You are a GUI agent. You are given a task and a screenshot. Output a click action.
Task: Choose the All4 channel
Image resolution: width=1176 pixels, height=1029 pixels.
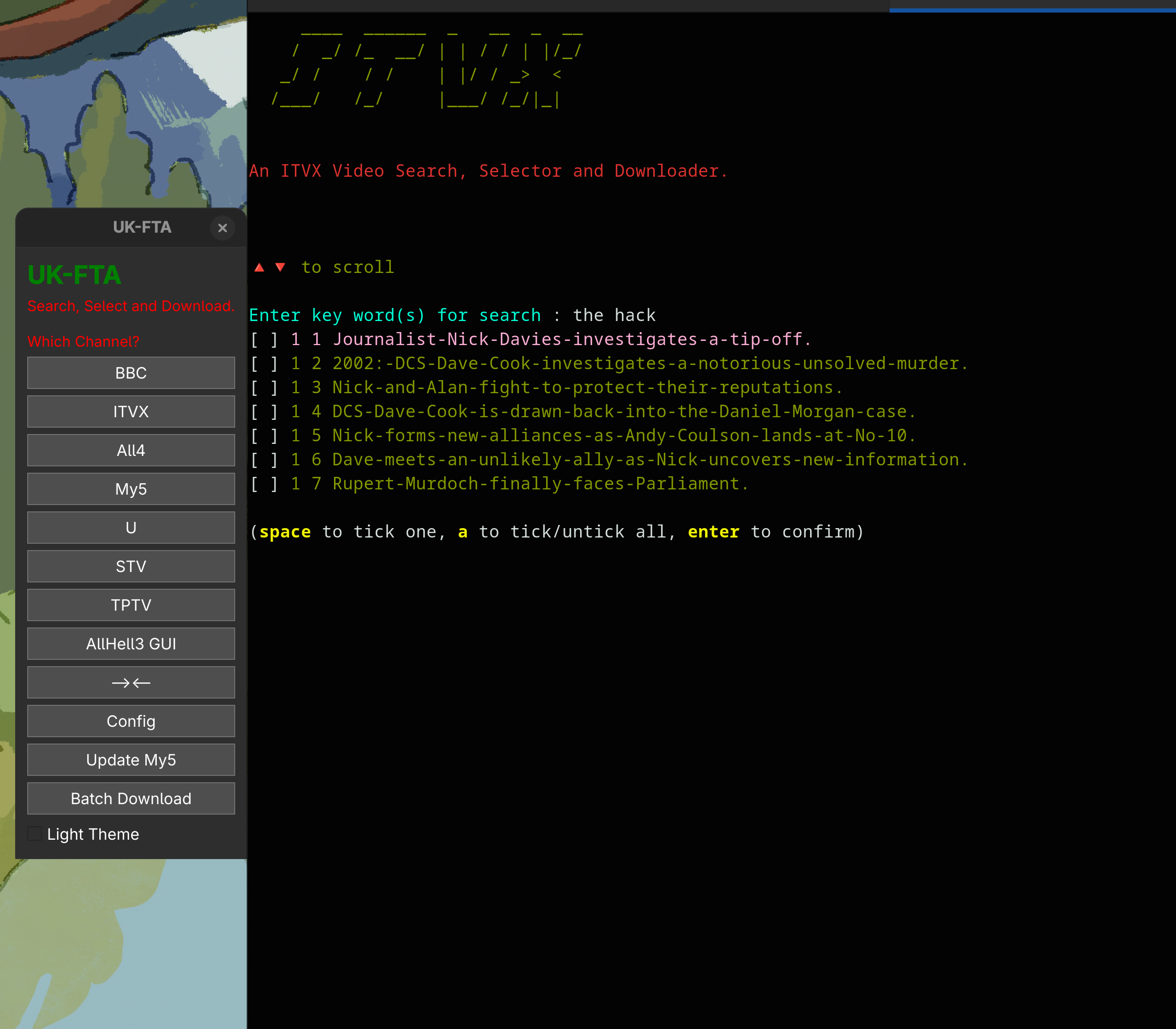[x=131, y=450]
